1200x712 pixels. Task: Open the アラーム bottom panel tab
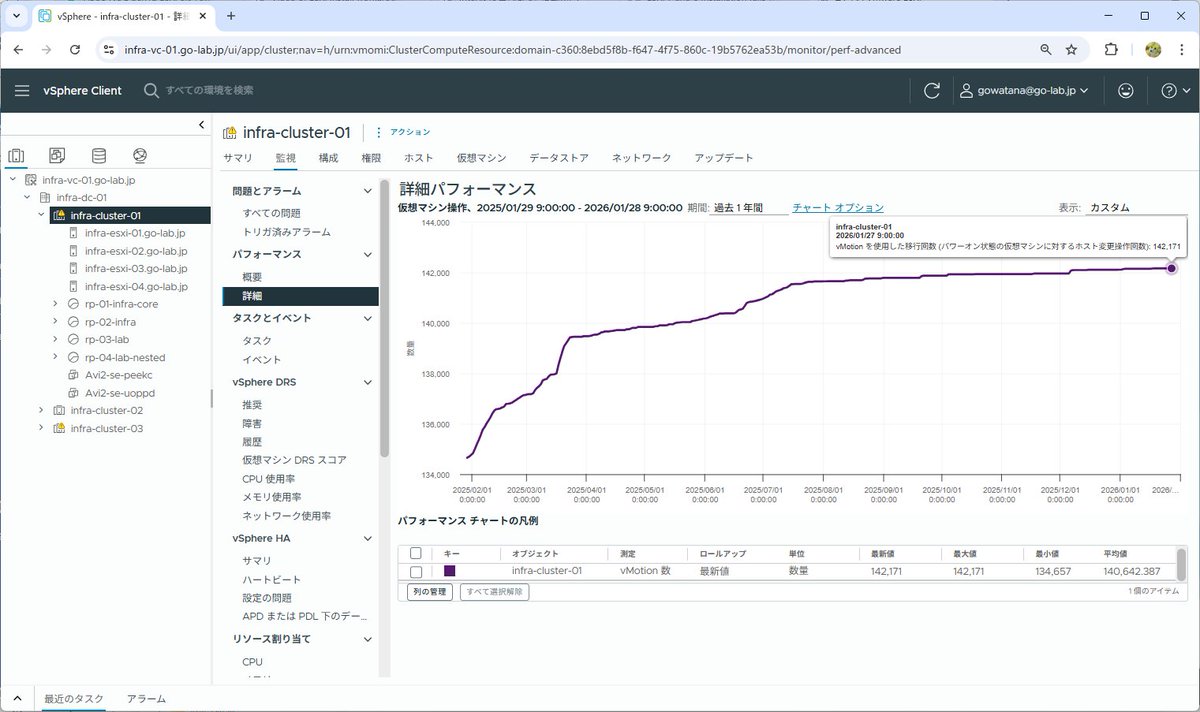pos(146,698)
